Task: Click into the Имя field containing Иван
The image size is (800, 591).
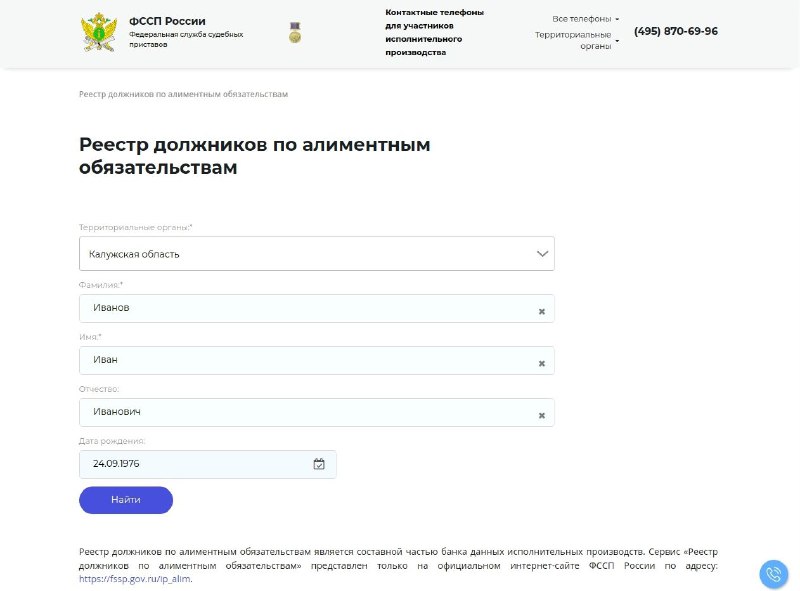Action: (317, 360)
